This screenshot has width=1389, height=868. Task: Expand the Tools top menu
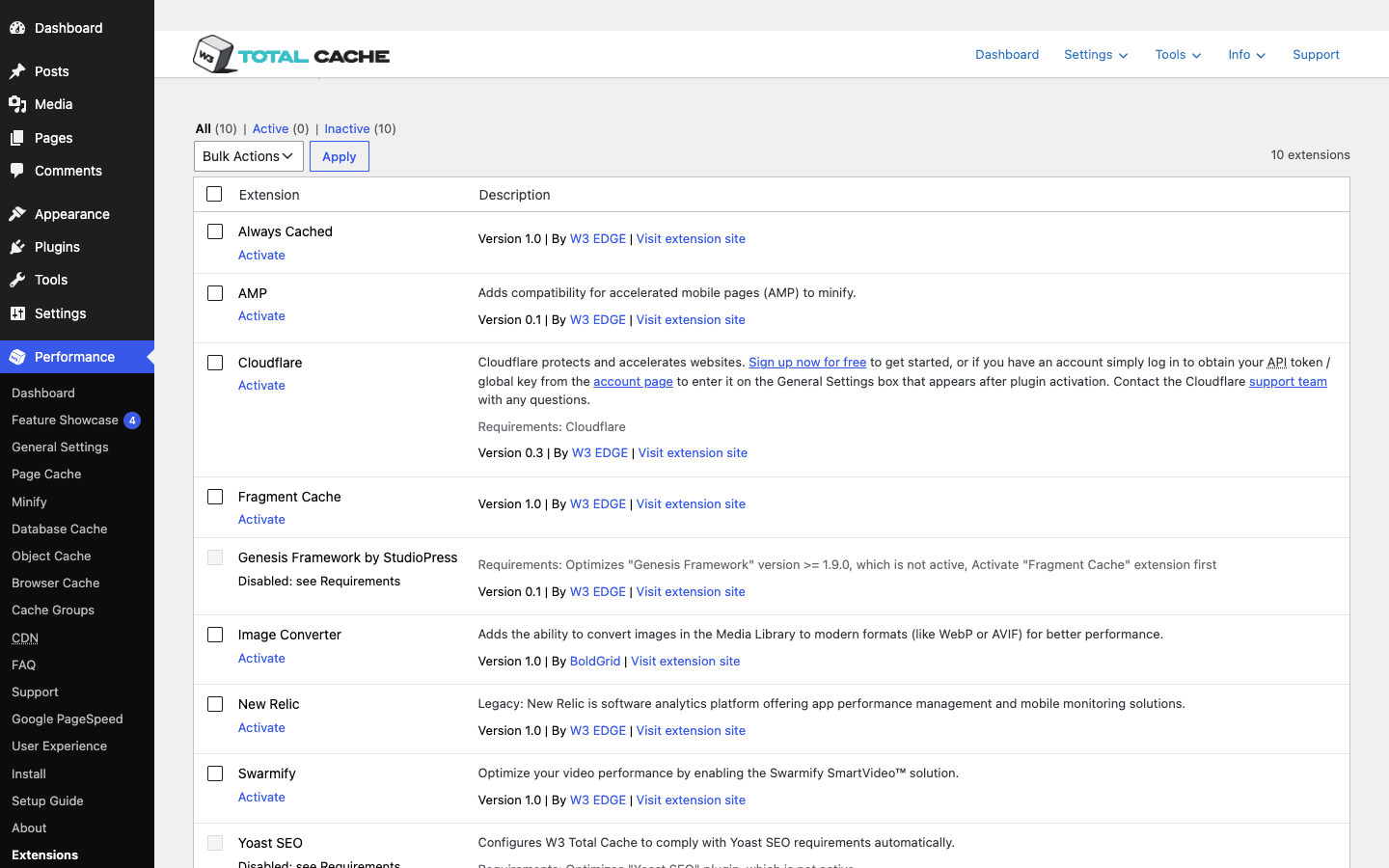(1178, 55)
